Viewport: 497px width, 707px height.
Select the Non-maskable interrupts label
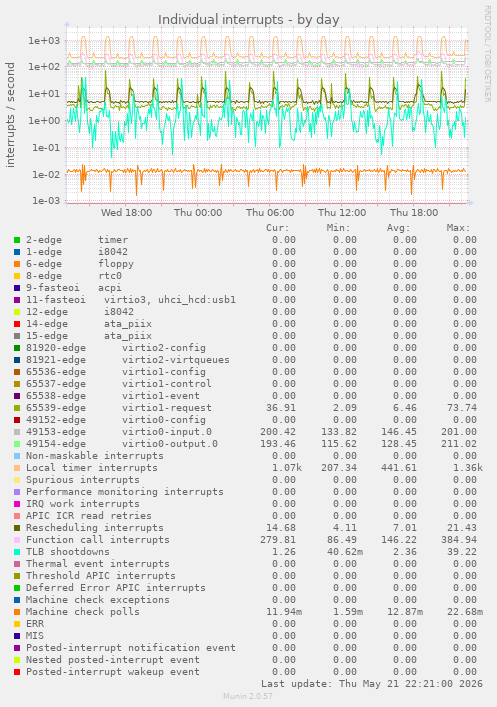(95, 456)
